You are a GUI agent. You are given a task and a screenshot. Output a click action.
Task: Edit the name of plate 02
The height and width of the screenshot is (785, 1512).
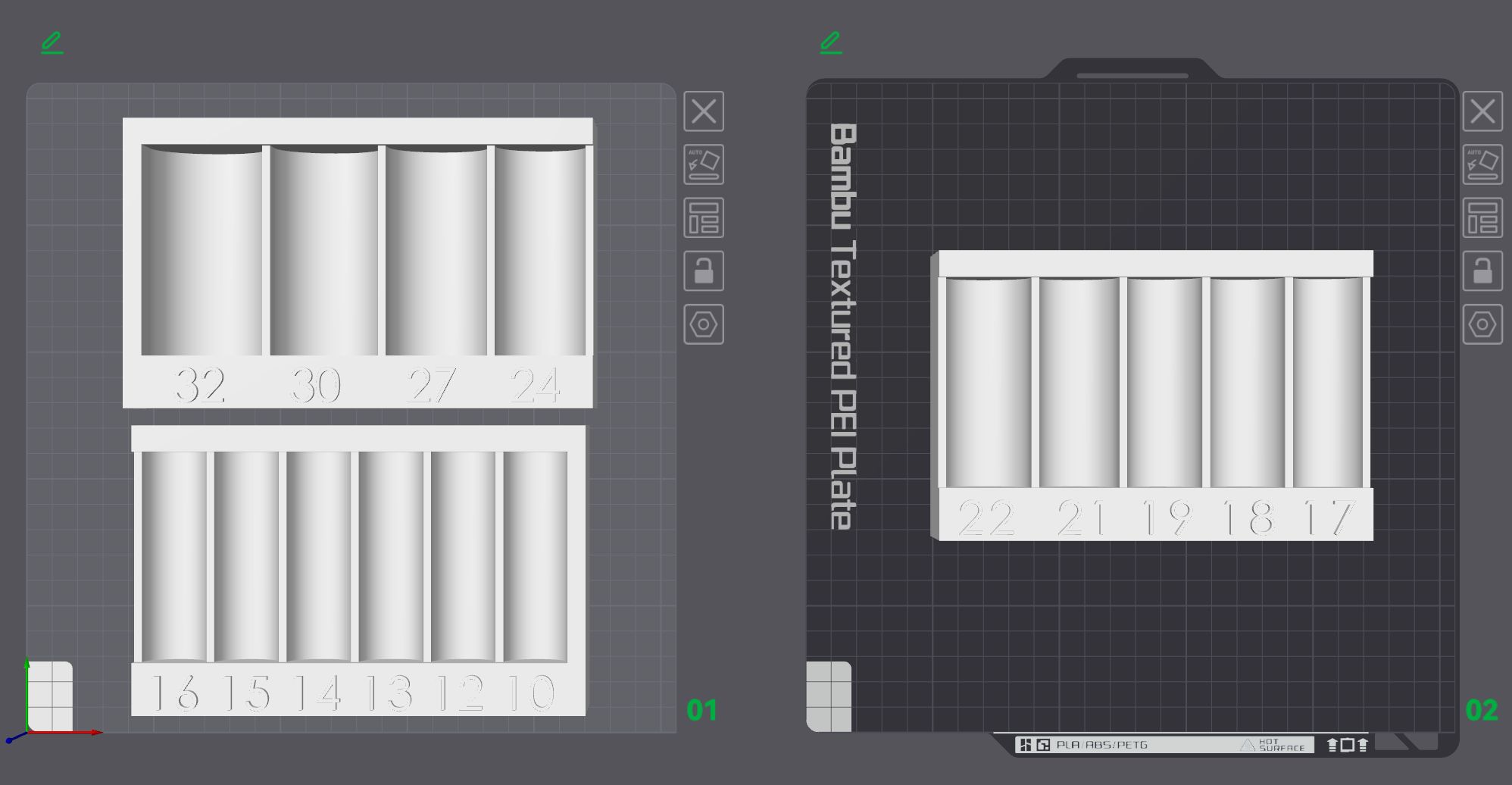coord(831,43)
